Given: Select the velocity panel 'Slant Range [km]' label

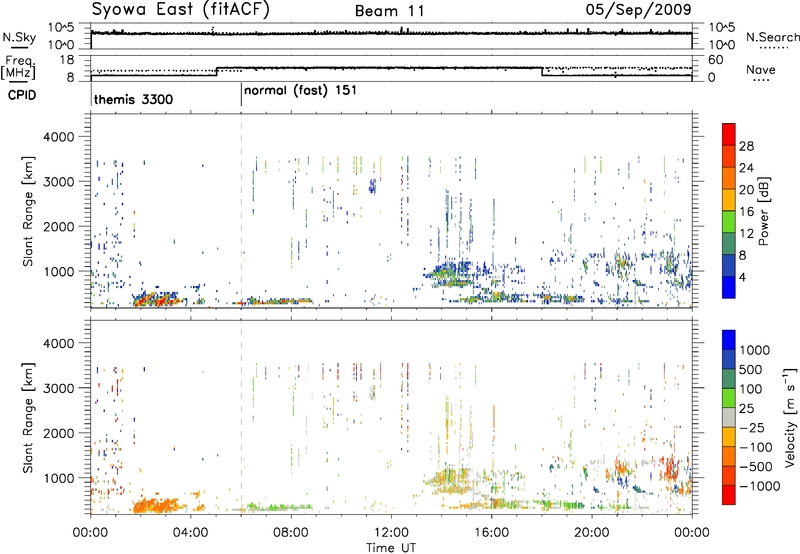Looking at the screenshot, I should coord(29,418).
